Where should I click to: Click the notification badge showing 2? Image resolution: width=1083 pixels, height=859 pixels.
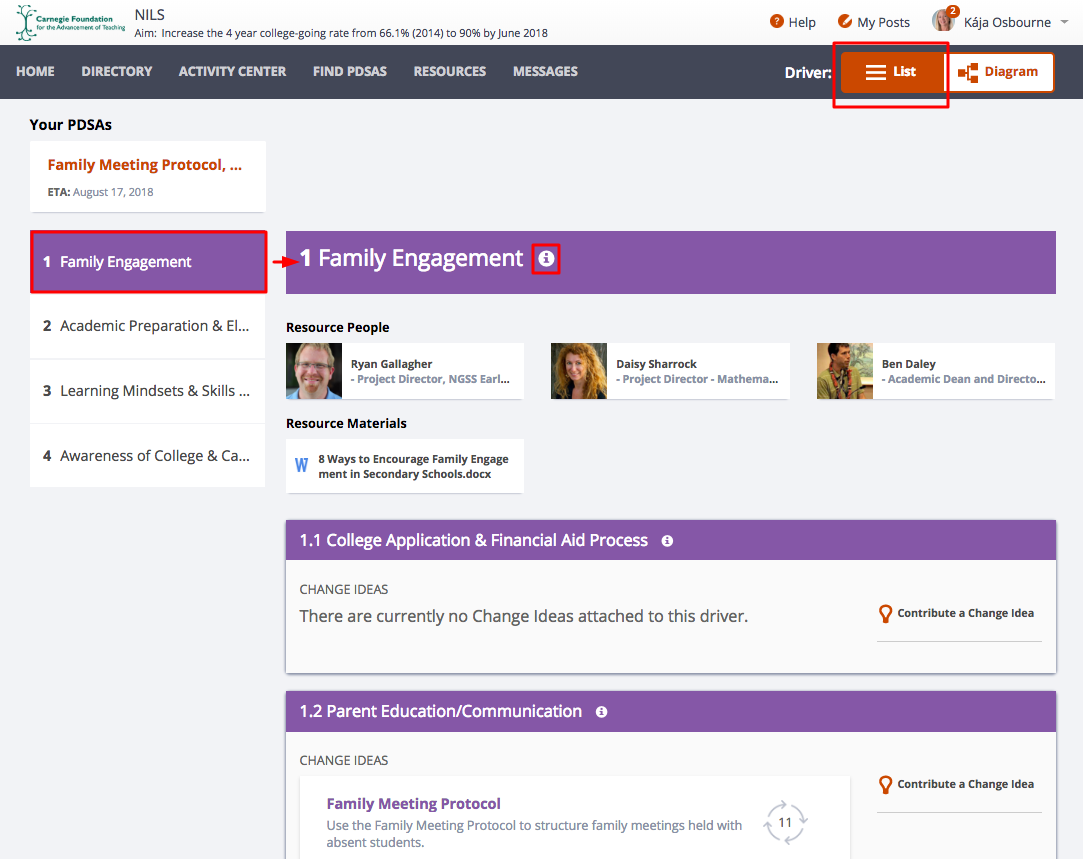952,11
